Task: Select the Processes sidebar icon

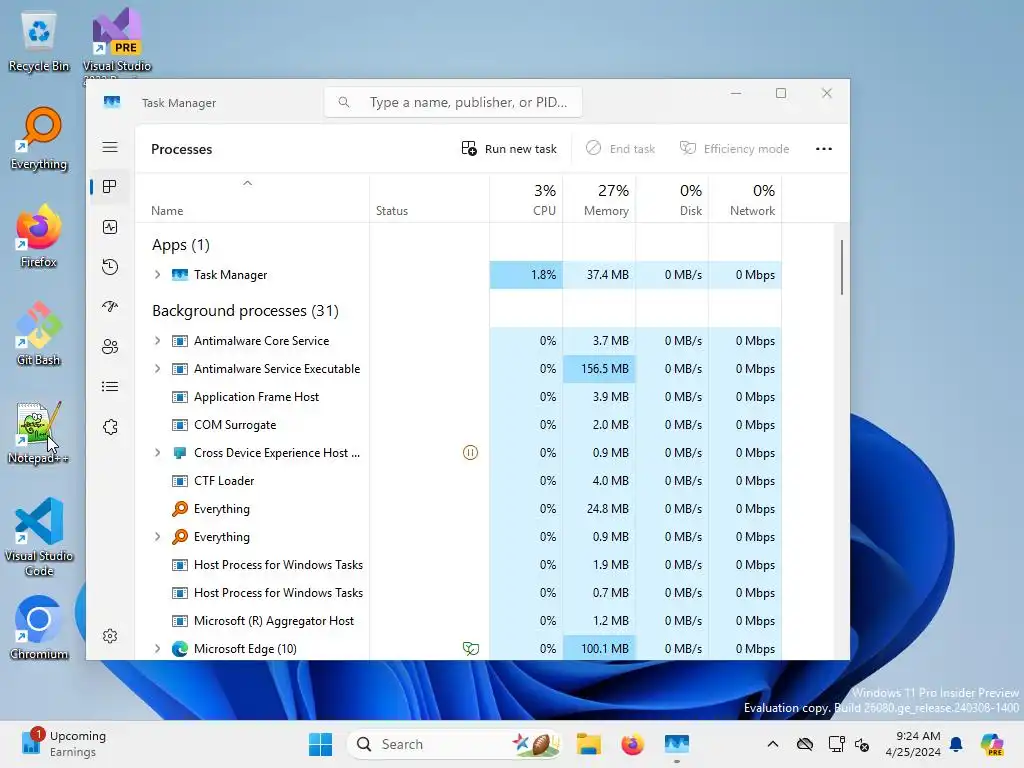Action: (x=110, y=187)
